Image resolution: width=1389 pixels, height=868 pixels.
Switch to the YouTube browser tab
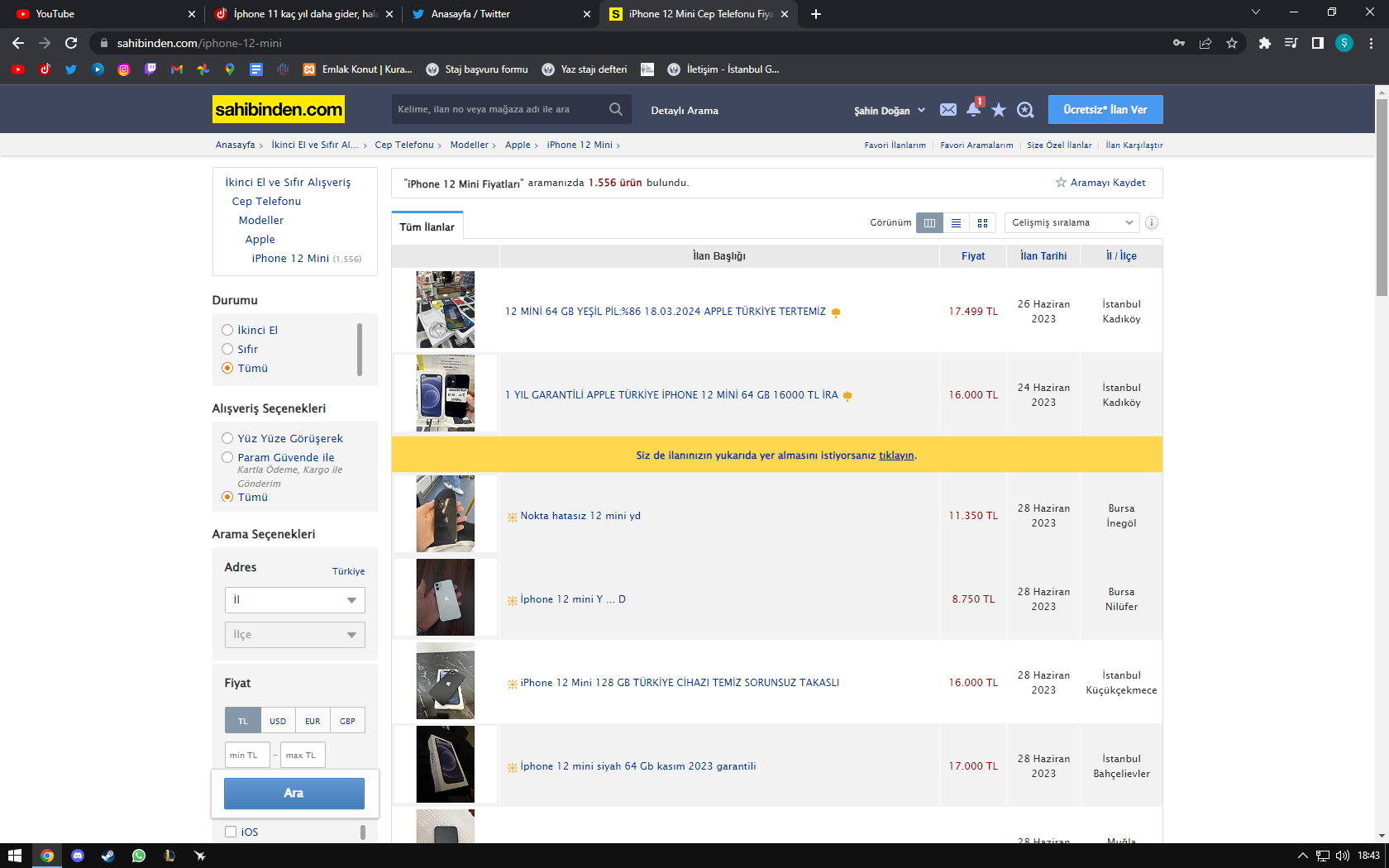pos(103,14)
